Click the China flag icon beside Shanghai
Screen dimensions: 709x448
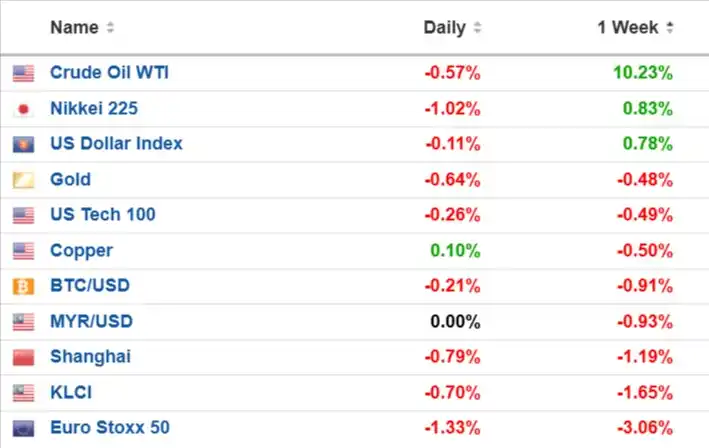coord(23,357)
